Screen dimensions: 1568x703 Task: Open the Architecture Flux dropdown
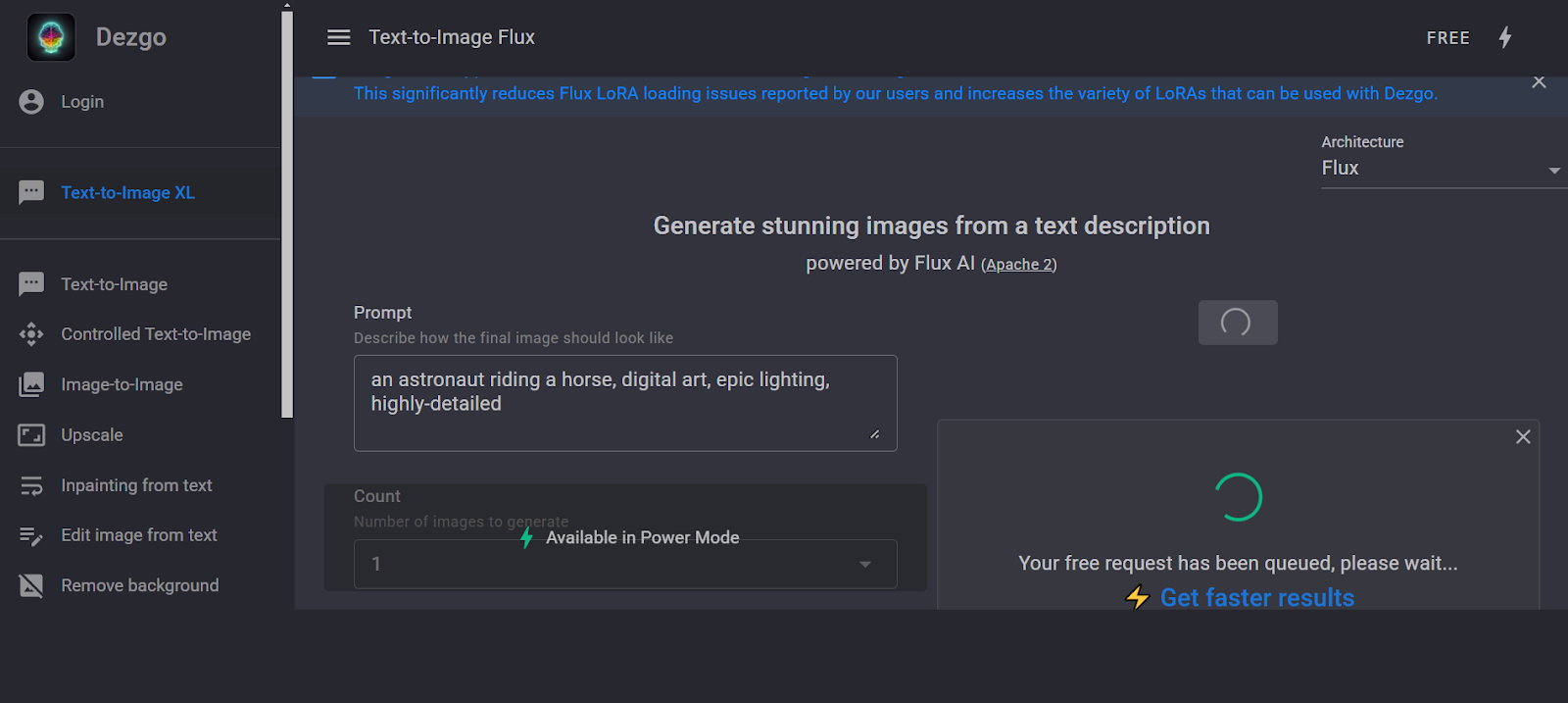click(x=1443, y=169)
